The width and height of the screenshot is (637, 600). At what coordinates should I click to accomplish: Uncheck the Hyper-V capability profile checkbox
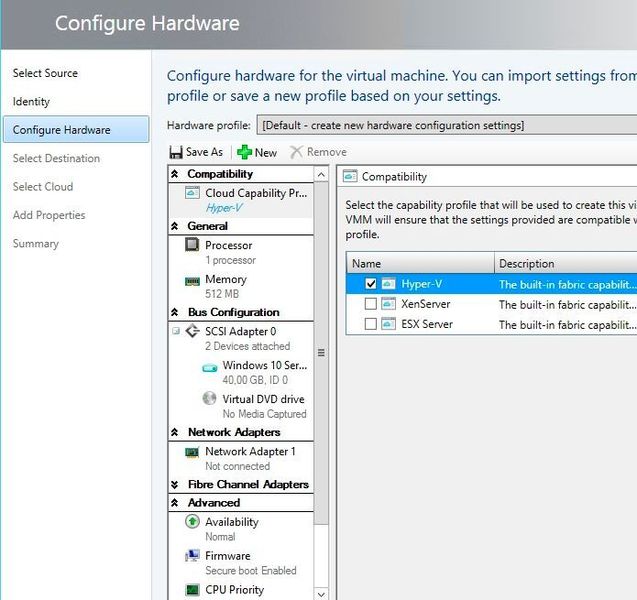pos(370,284)
